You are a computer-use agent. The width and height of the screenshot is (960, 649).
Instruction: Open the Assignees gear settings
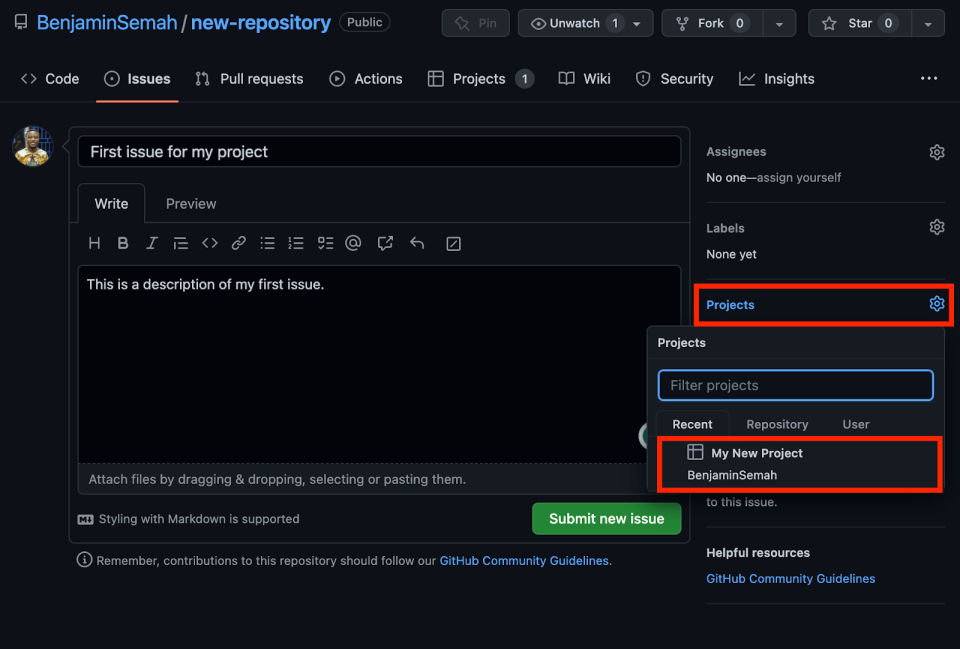937,152
